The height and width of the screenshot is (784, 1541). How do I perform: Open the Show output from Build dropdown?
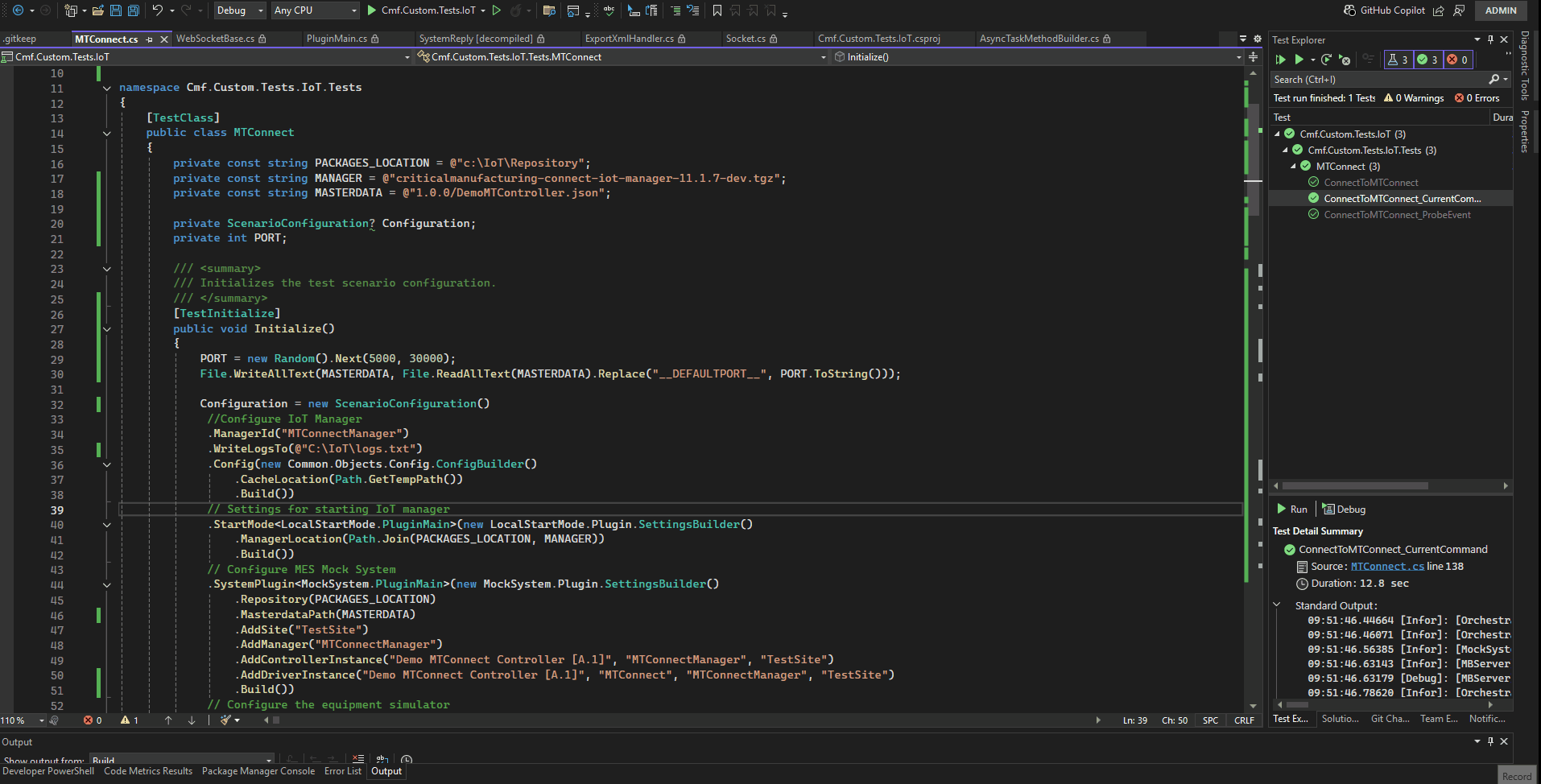[x=181, y=760]
